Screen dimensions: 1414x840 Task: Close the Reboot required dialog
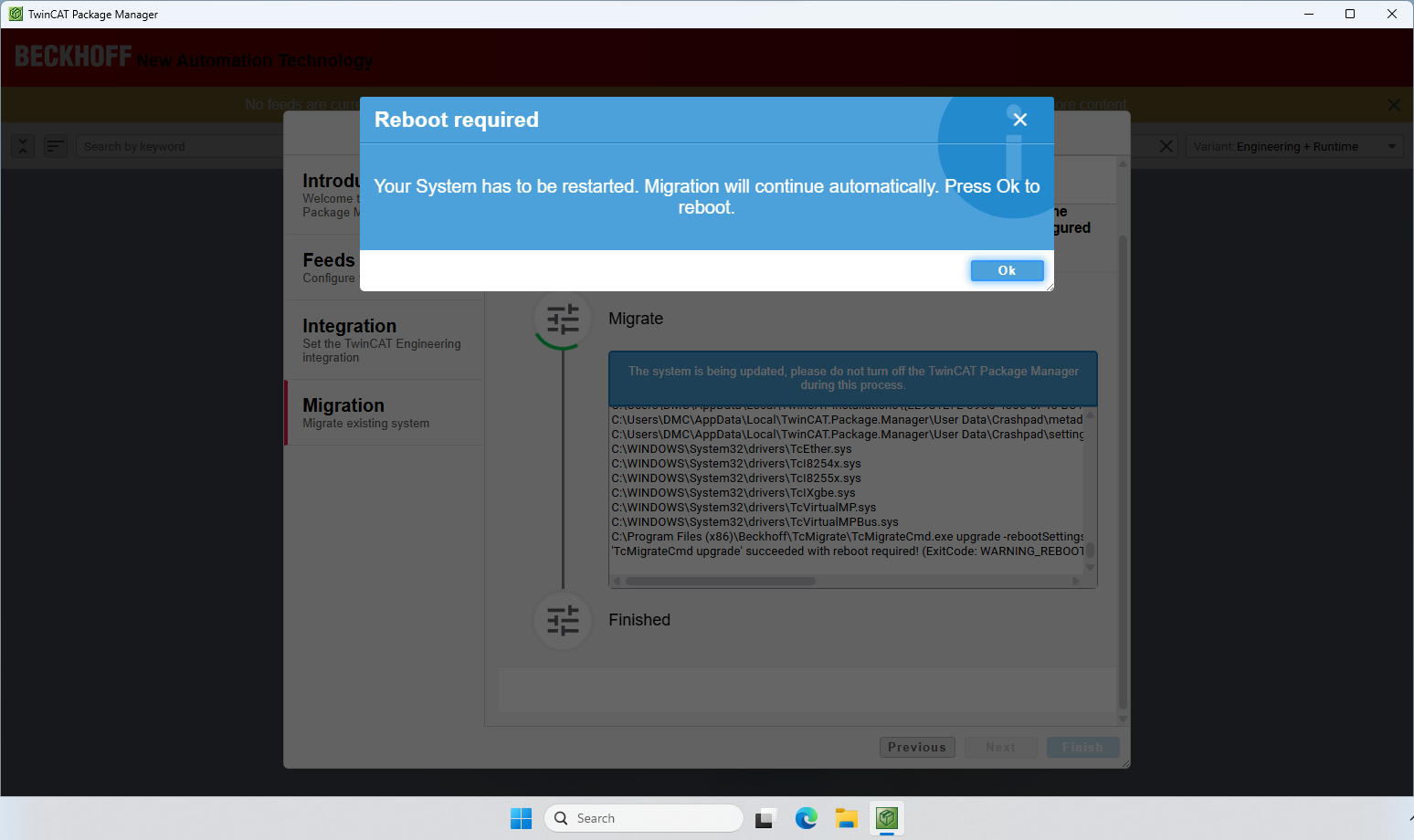[x=1020, y=120]
